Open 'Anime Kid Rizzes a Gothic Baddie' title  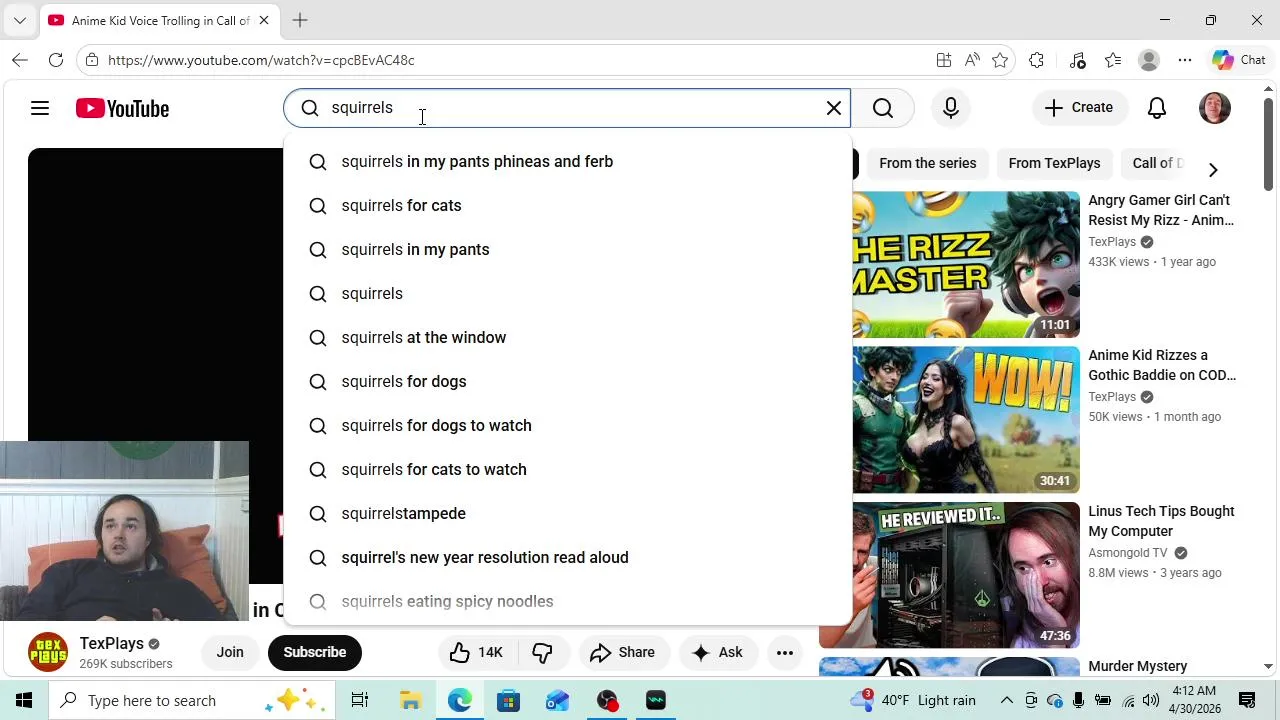tap(1162, 366)
